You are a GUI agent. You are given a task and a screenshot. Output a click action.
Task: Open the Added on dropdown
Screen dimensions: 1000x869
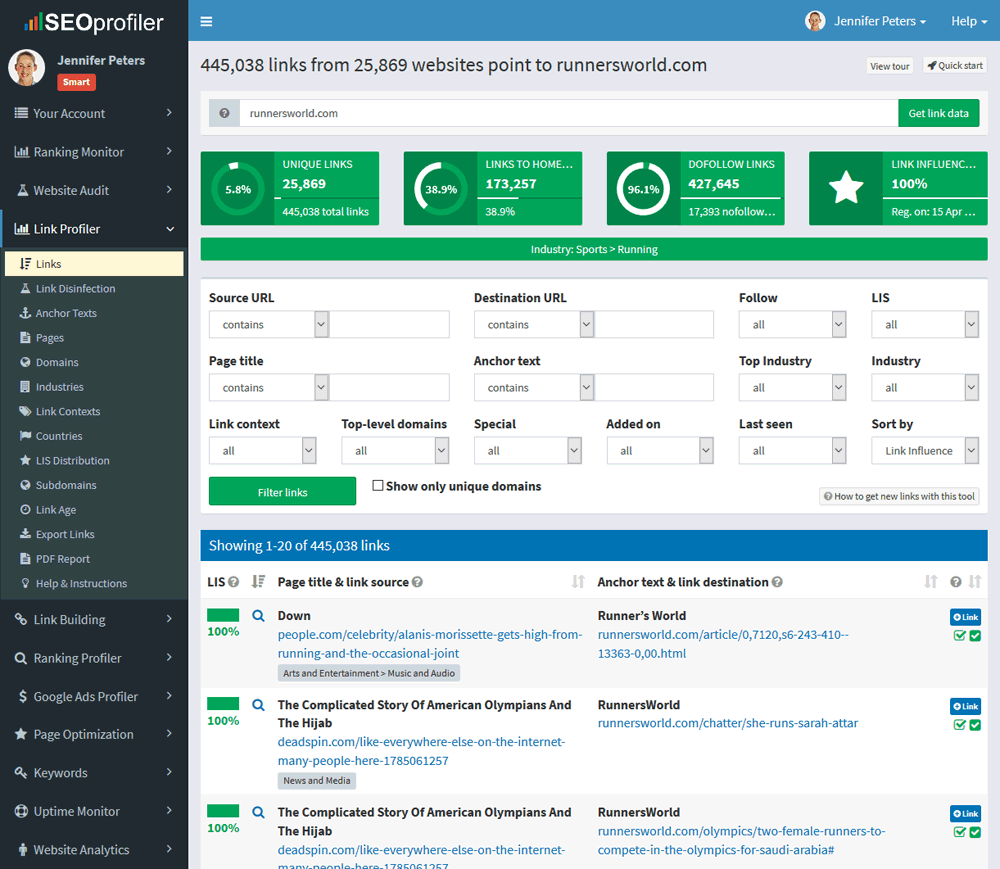pos(660,451)
